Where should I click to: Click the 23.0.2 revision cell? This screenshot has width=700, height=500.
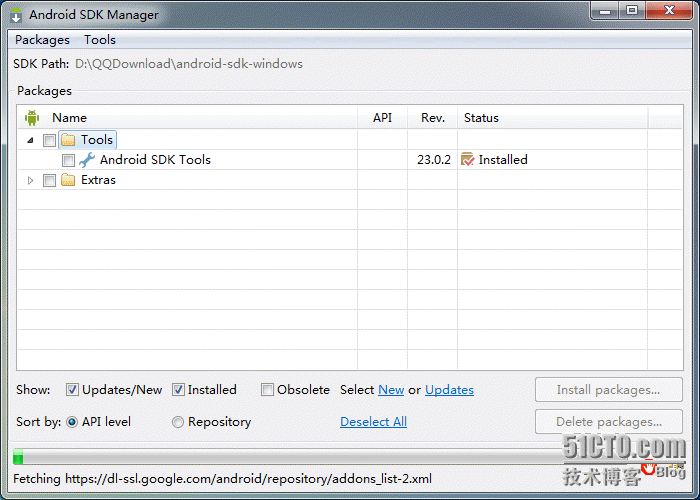(433, 160)
